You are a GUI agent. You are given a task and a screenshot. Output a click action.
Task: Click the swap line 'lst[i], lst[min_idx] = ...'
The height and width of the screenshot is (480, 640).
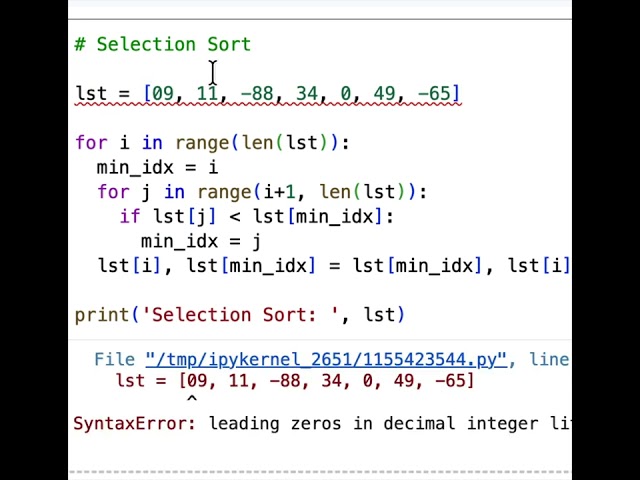(334, 266)
